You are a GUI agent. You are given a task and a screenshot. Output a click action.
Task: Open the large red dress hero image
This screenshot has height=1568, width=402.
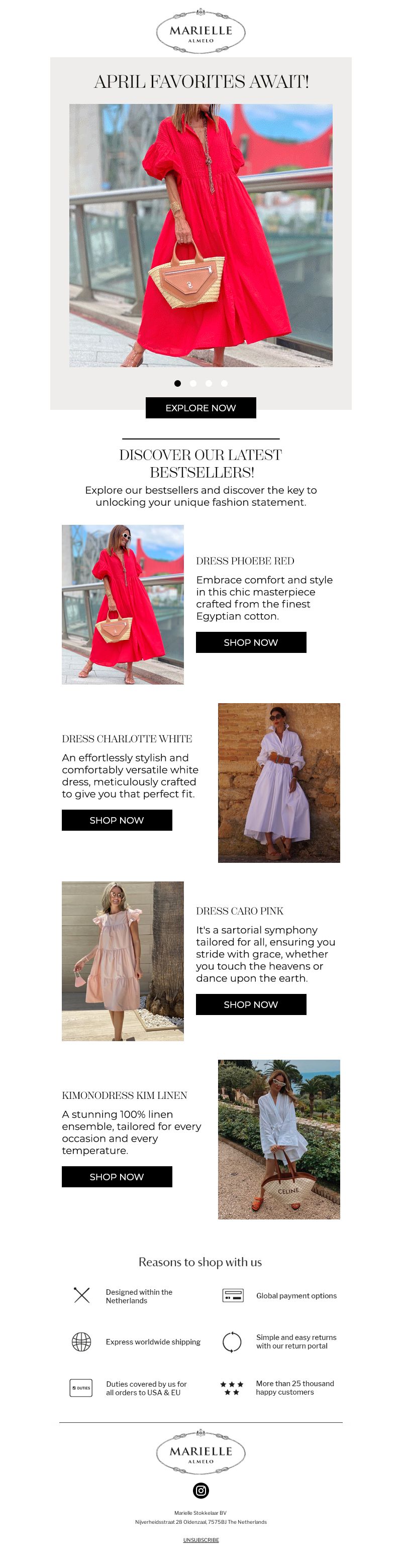pos(201,235)
